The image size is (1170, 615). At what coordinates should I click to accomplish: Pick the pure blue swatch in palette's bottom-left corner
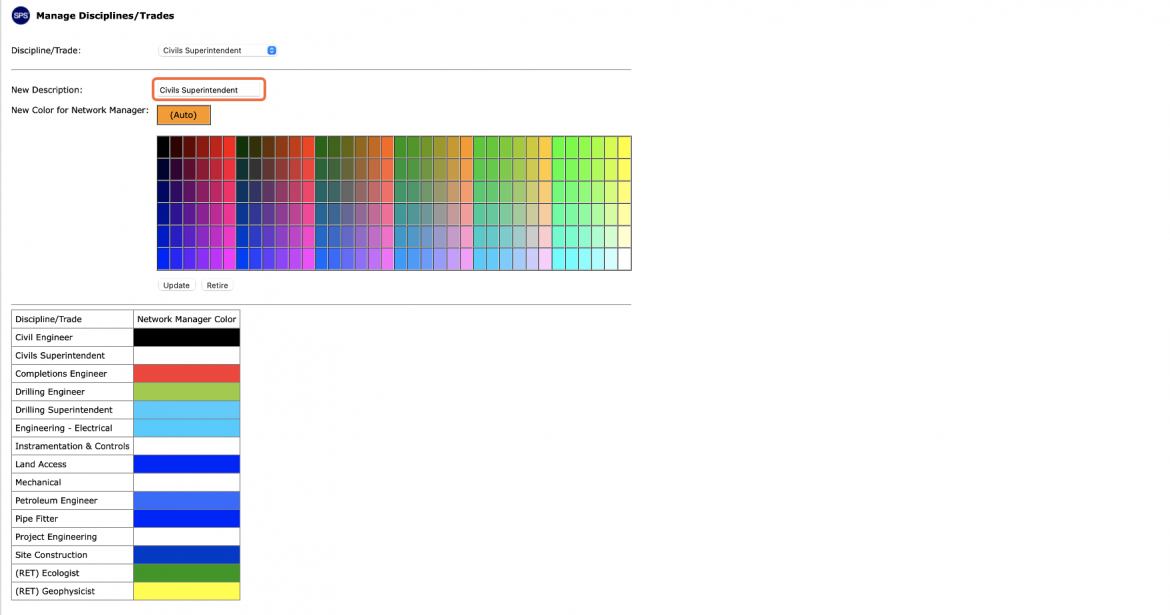pyautogui.click(x=163, y=259)
